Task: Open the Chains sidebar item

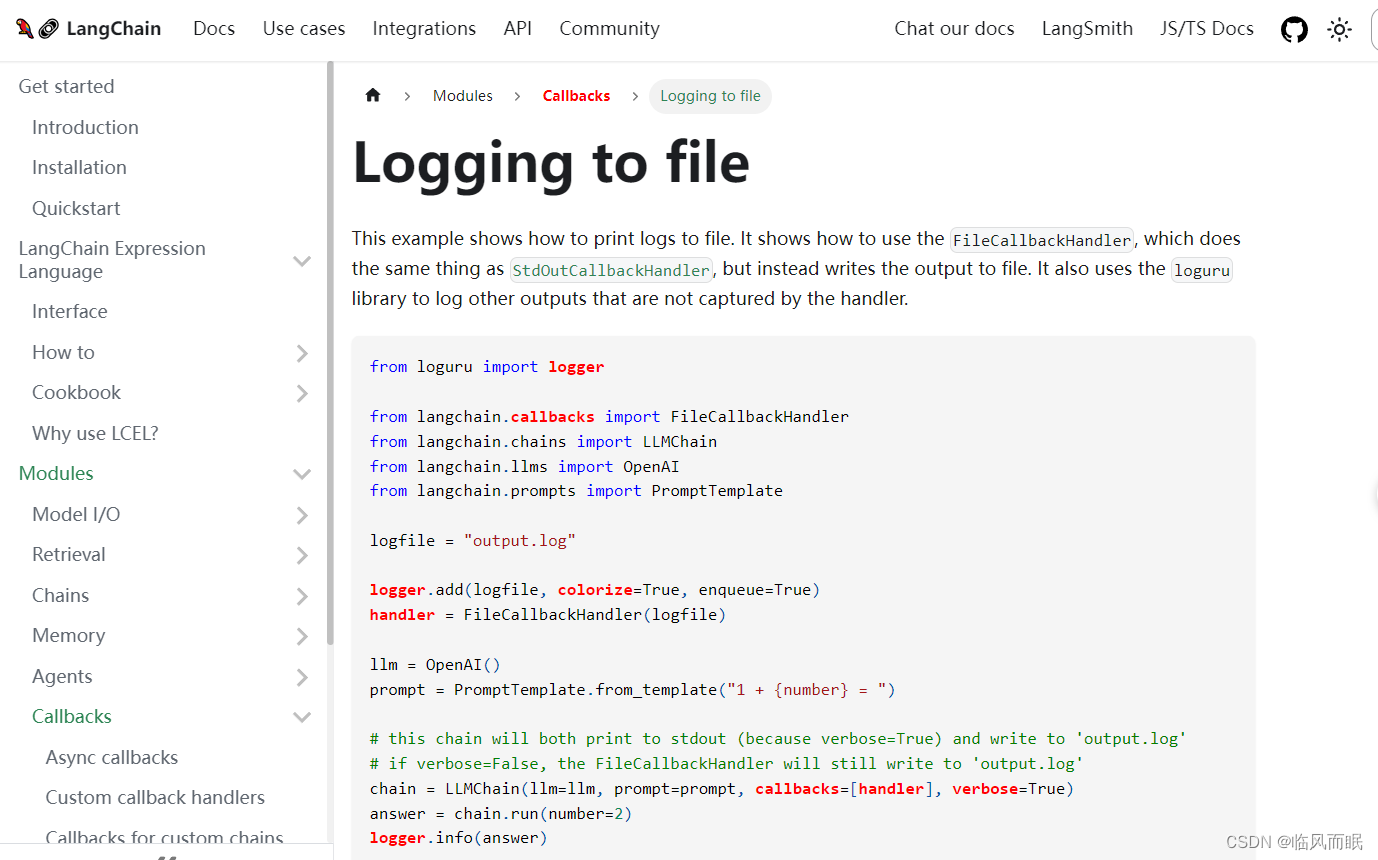Action: tap(60, 595)
